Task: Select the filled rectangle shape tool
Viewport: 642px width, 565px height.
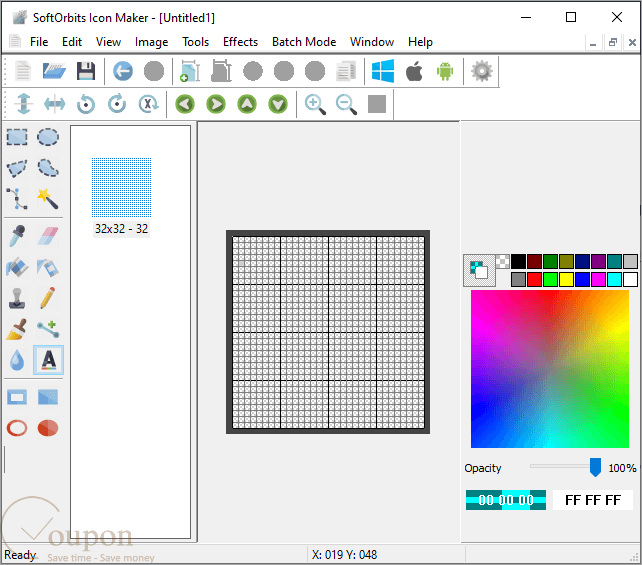Action: (48, 397)
